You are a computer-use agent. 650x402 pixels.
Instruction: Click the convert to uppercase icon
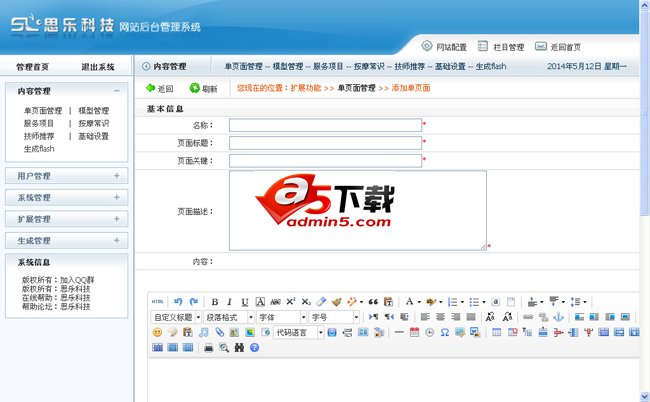click(490, 317)
